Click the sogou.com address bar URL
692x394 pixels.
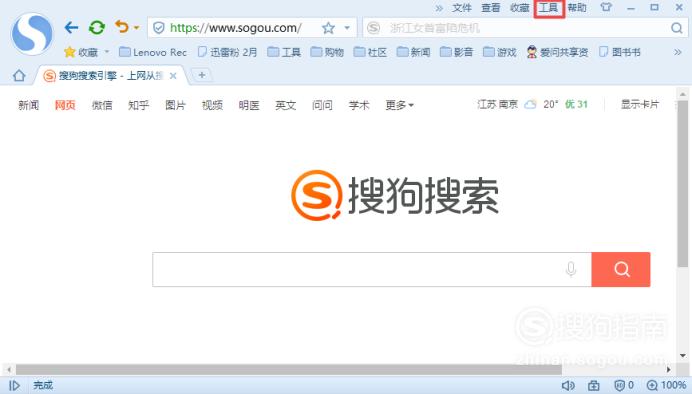(x=236, y=28)
